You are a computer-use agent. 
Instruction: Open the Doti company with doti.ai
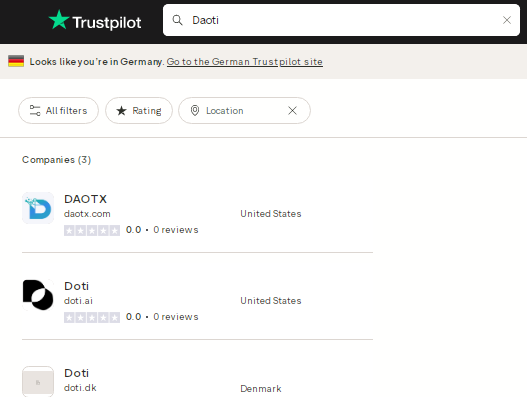point(76,286)
